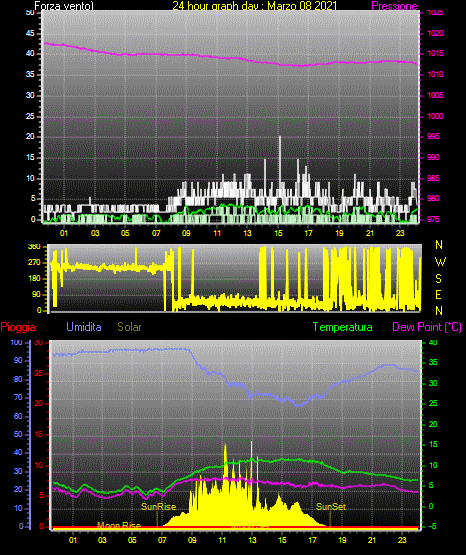
Task: Click the highest wind gust spike near 15
Action: click(x=280, y=137)
